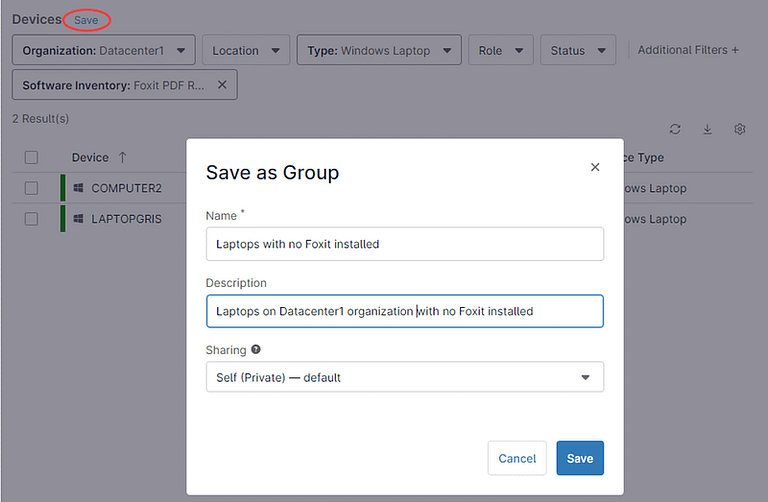Open the Type: Windows Laptop dropdown

(379, 50)
